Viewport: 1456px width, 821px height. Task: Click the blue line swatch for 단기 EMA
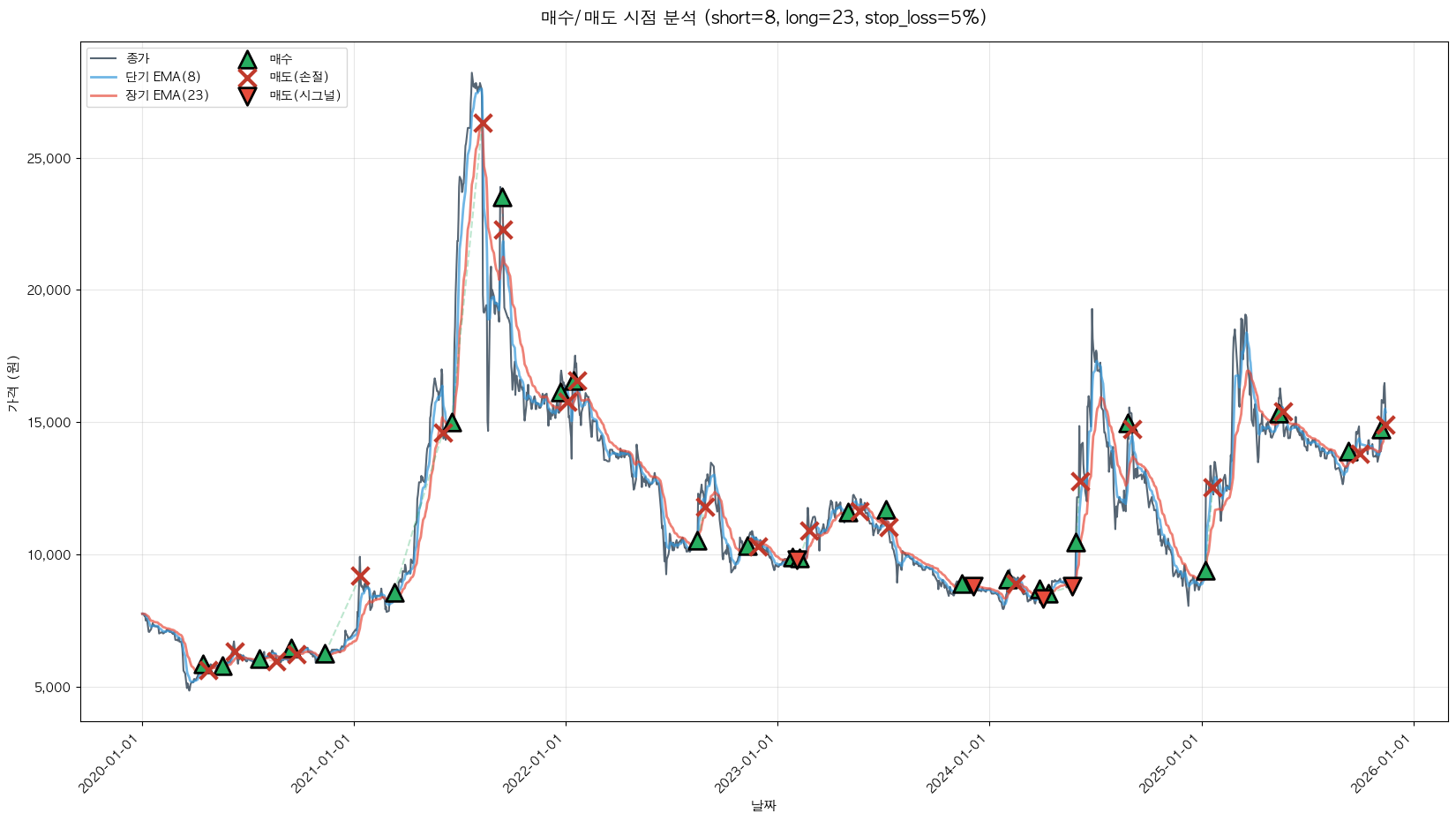pos(104,77)
